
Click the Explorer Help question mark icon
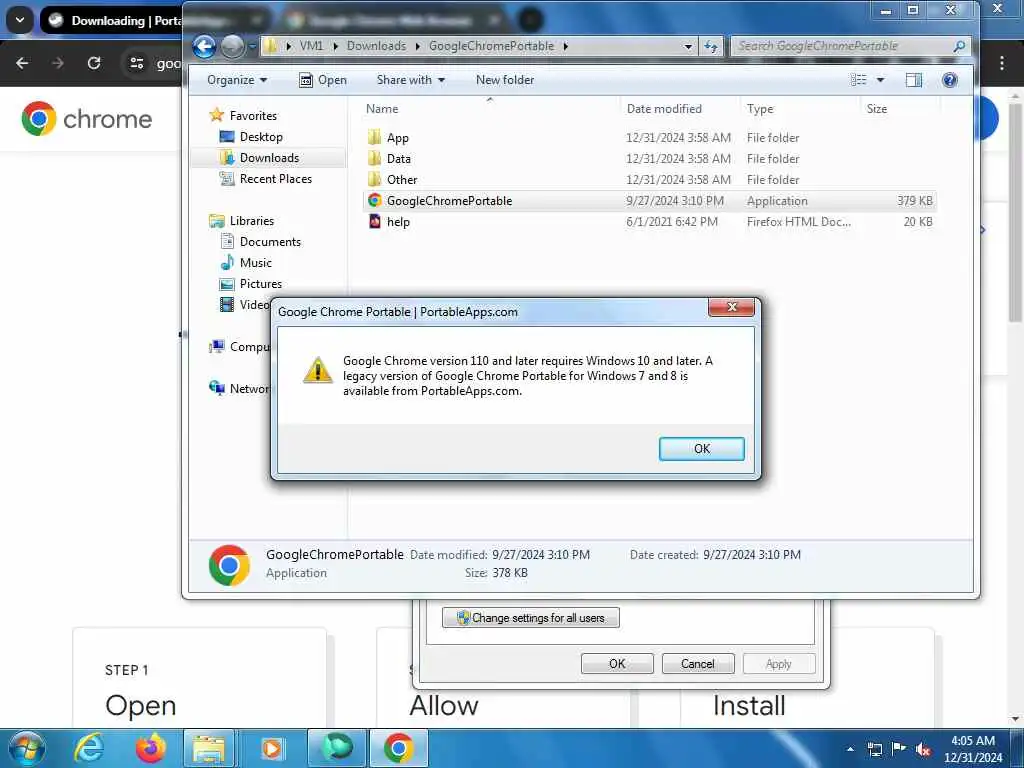coord(950,80)
